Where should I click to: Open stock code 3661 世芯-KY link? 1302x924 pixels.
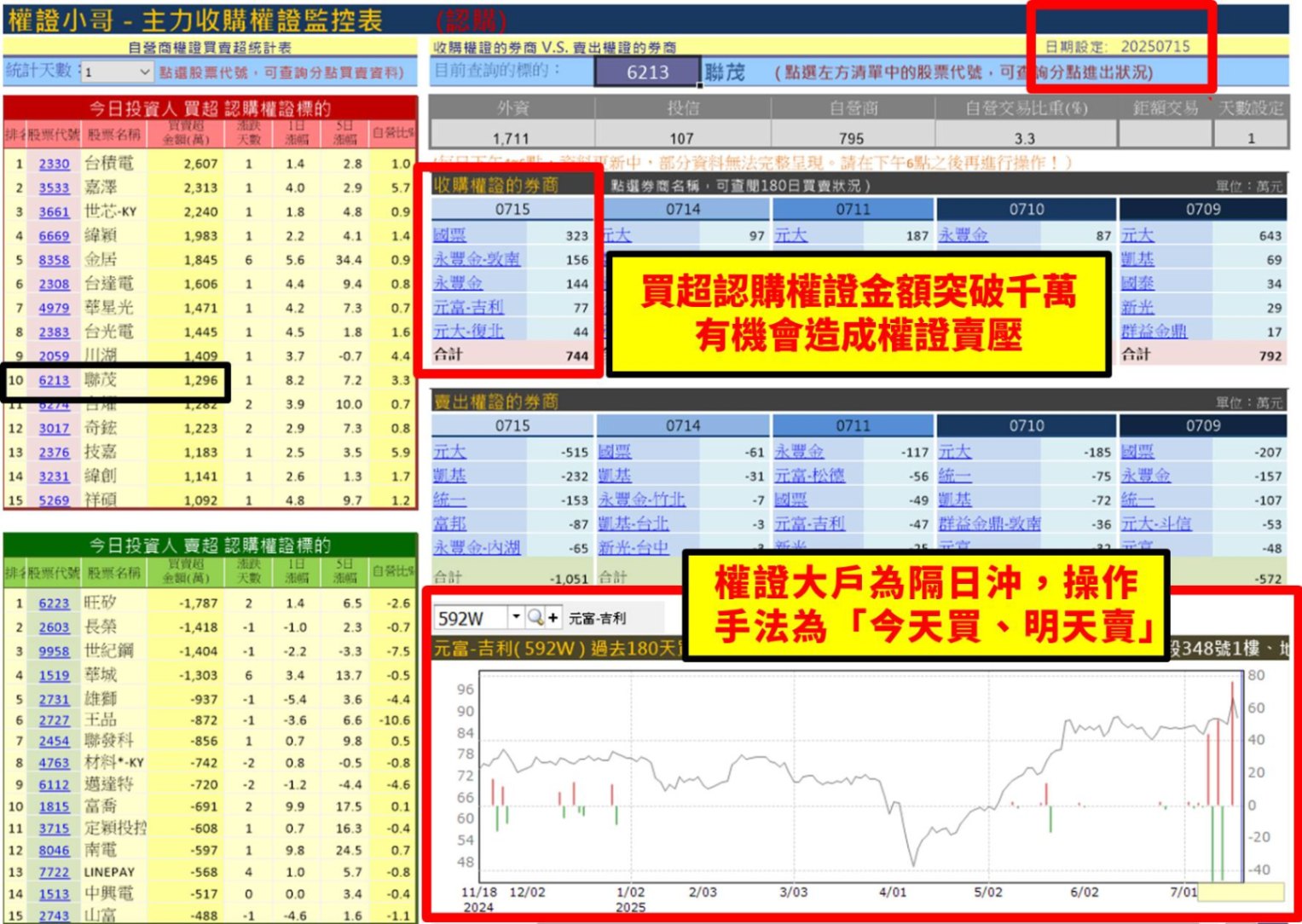click(54, 211)
